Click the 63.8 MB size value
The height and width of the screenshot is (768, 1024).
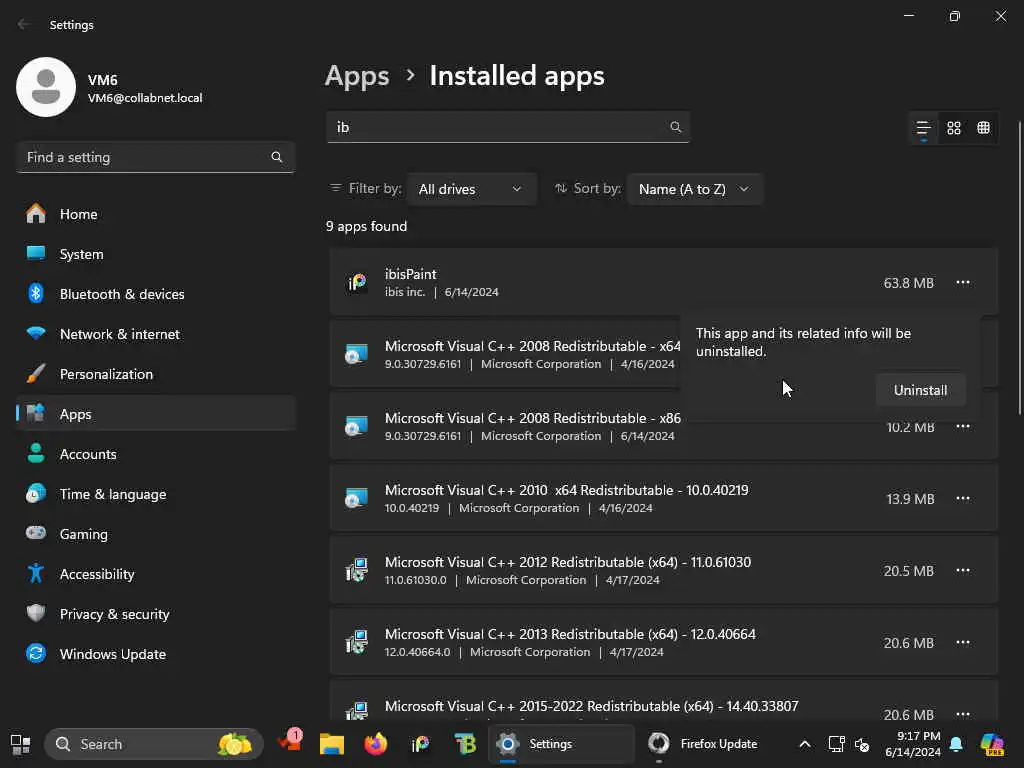point(908,283)
